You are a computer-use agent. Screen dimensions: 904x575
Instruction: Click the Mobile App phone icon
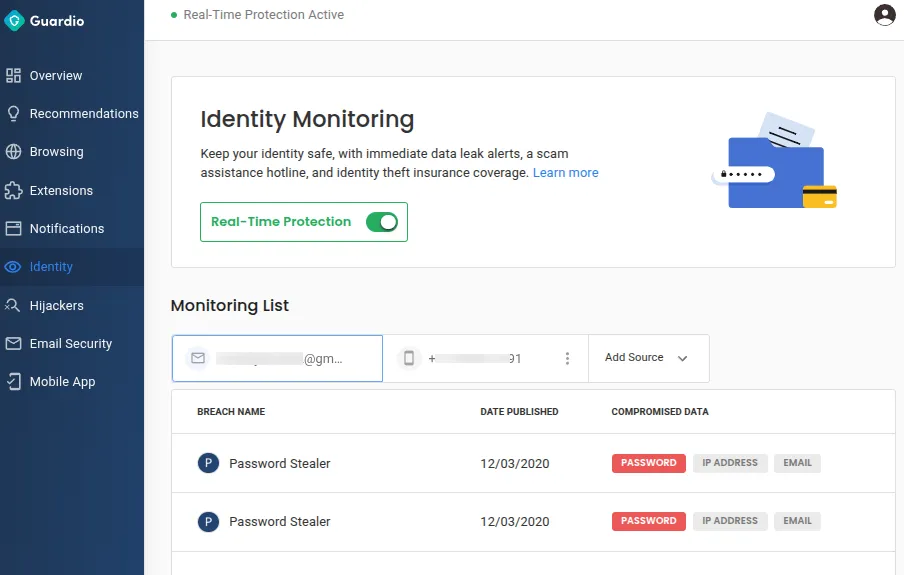pyautogui.click(x=13, y=381)
